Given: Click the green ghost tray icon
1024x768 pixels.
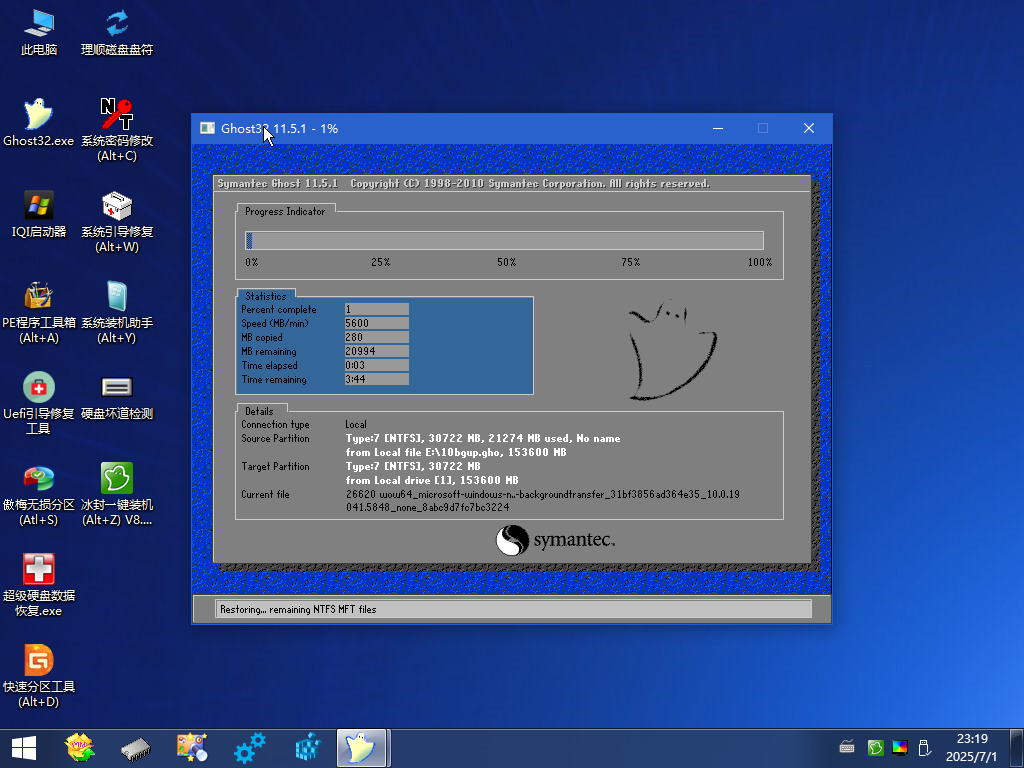Looking at the screenshot, I should click(875, 747).
